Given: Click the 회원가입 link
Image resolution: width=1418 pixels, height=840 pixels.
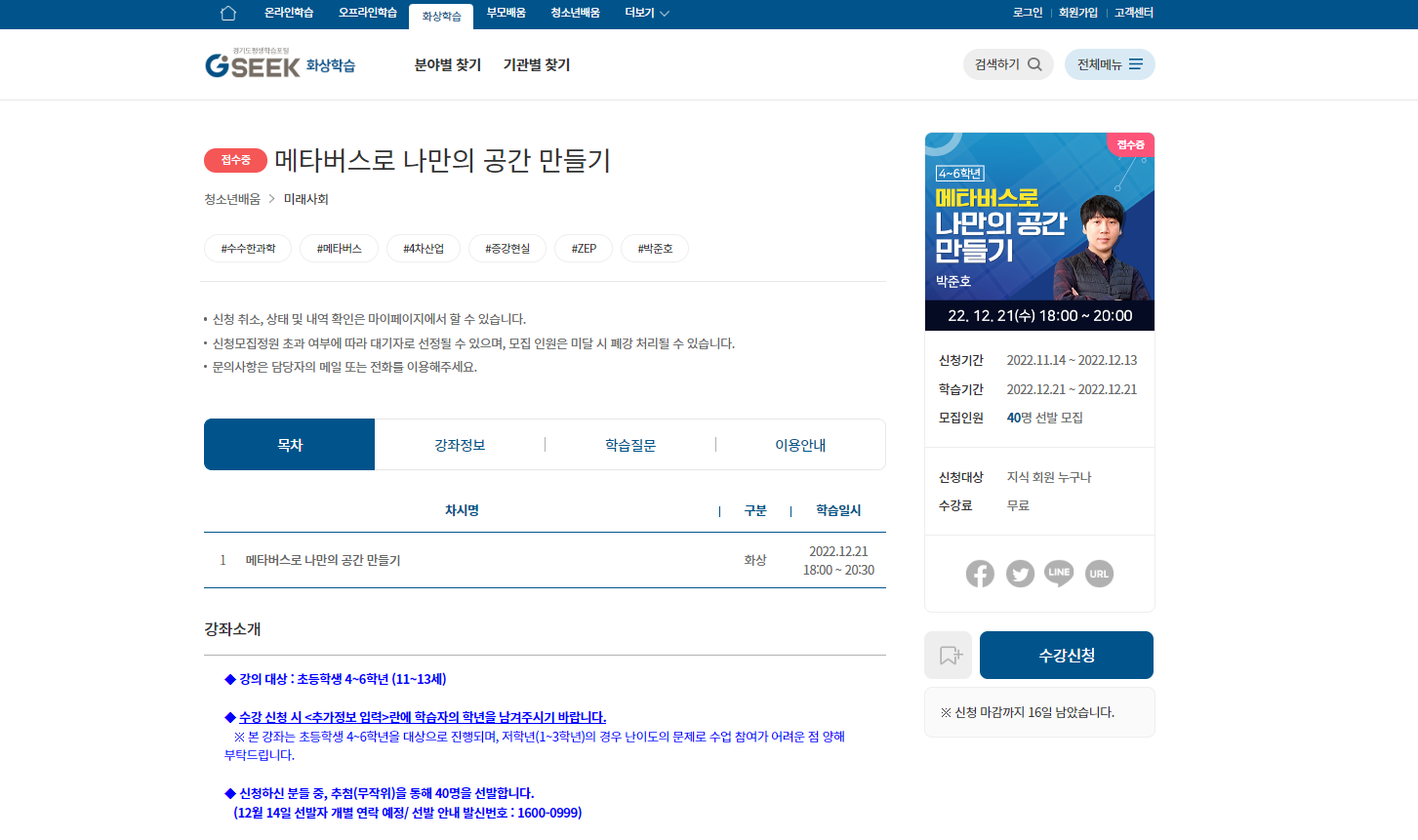Looking at the screenshot, I should [1078, 13].
